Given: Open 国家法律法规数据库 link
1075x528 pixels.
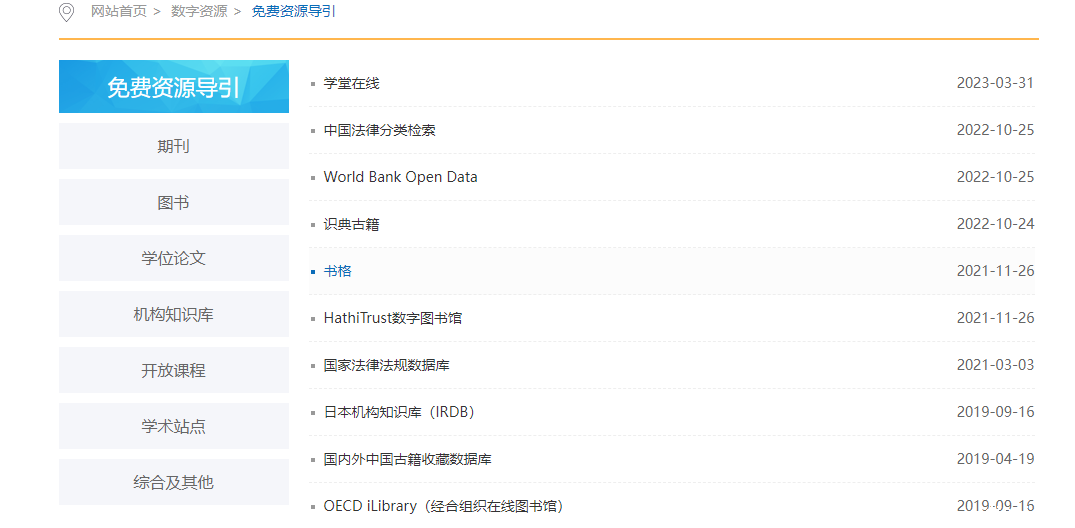Looking at the screenshot, I should [386, 365].
